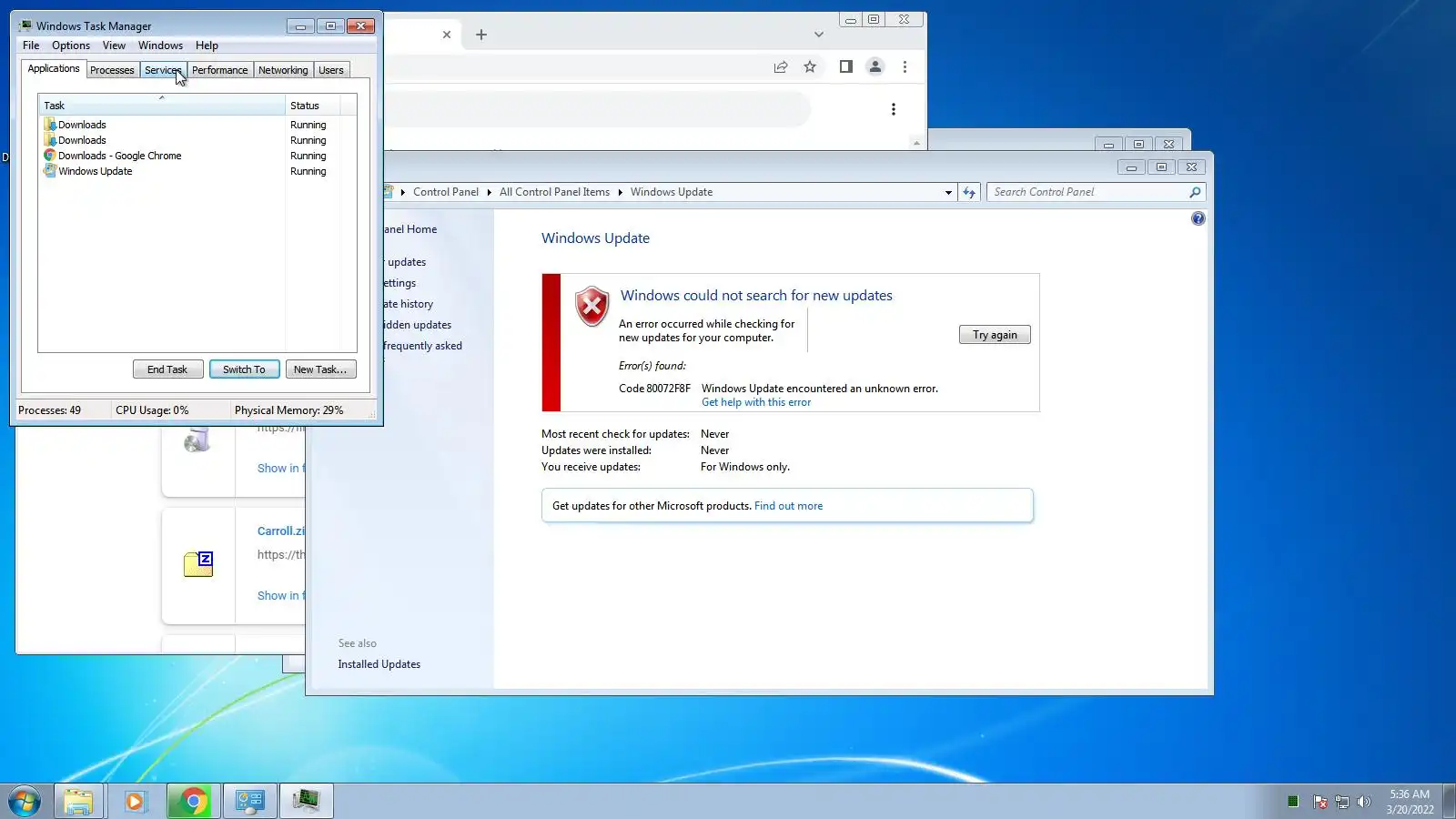Open the Action Center flag icon
This screenshot has width=1456, height=819.
[1319, 802]
